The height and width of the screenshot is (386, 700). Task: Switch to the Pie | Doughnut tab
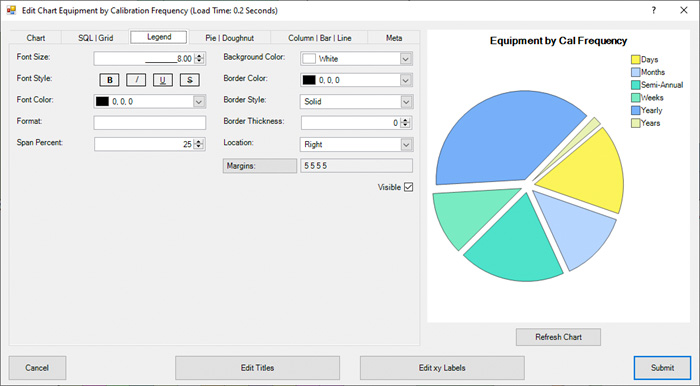click(229, 38)
